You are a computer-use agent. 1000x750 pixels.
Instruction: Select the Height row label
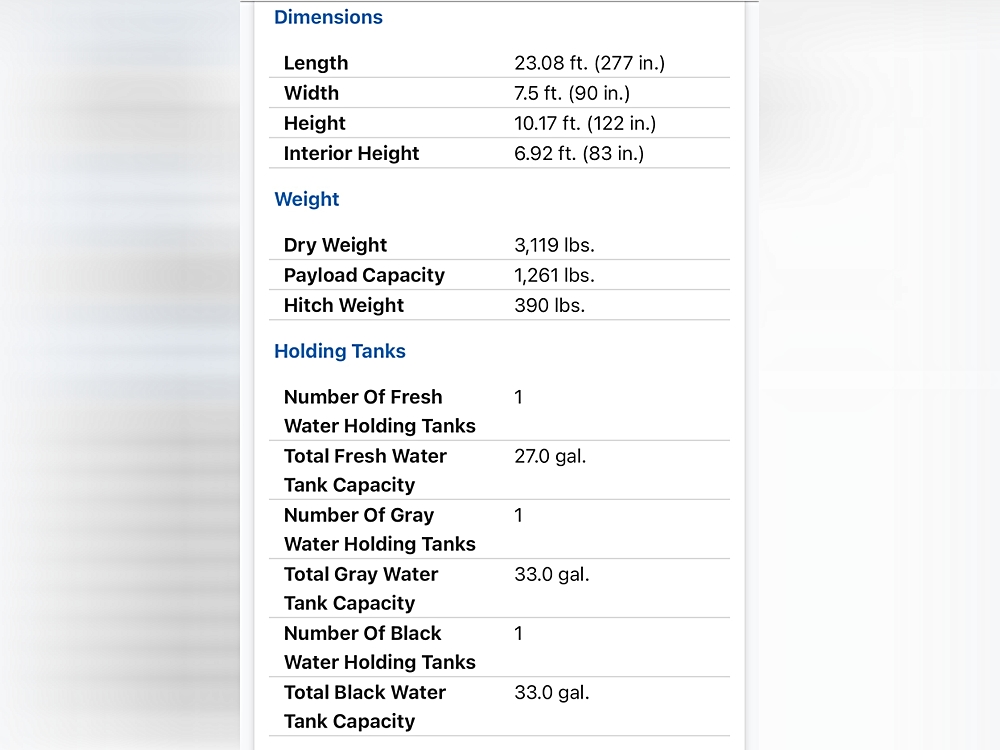tap(314, 123)
